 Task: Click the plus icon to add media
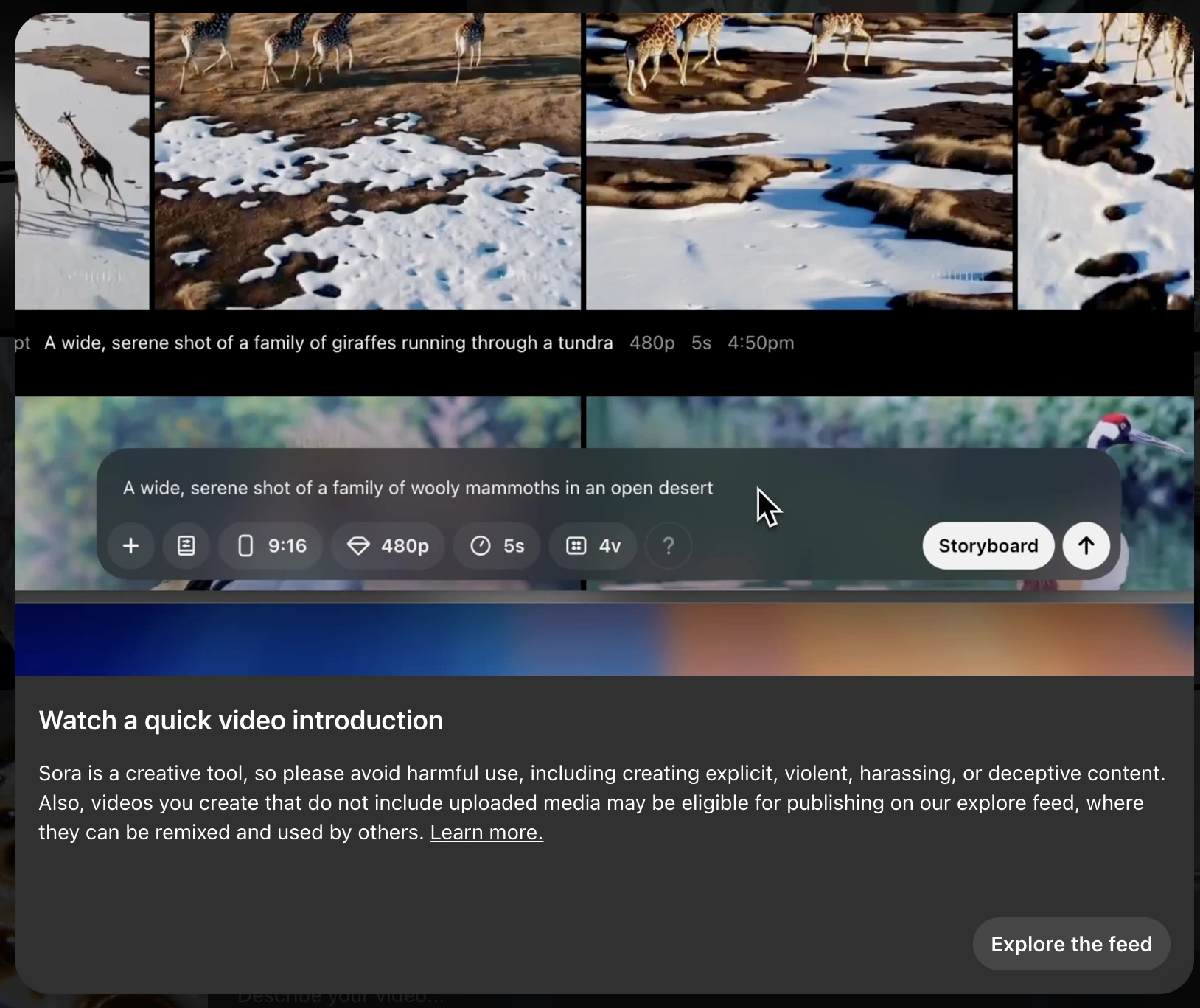click(130, 546)
